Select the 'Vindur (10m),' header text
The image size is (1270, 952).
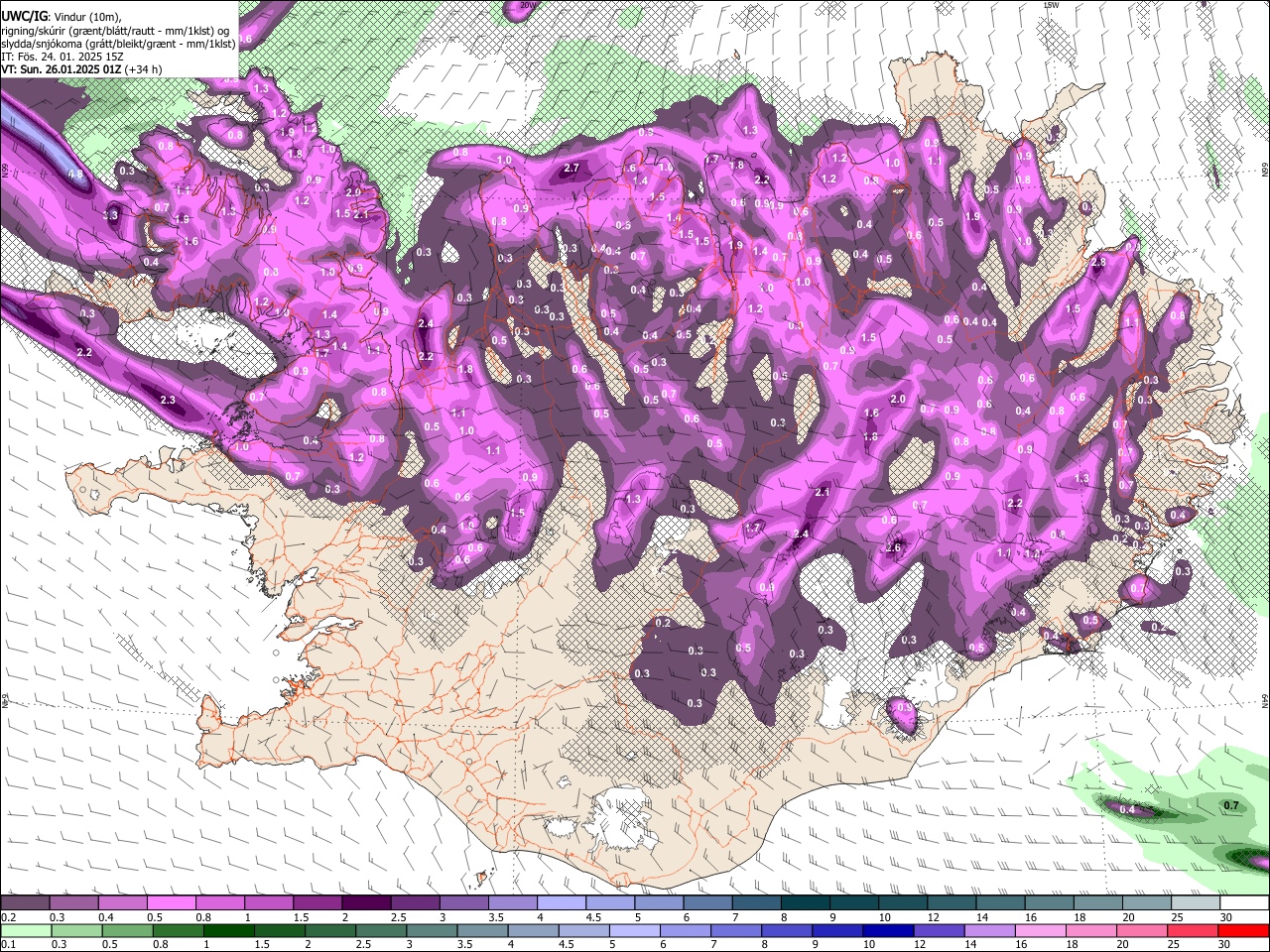(86, 16)
